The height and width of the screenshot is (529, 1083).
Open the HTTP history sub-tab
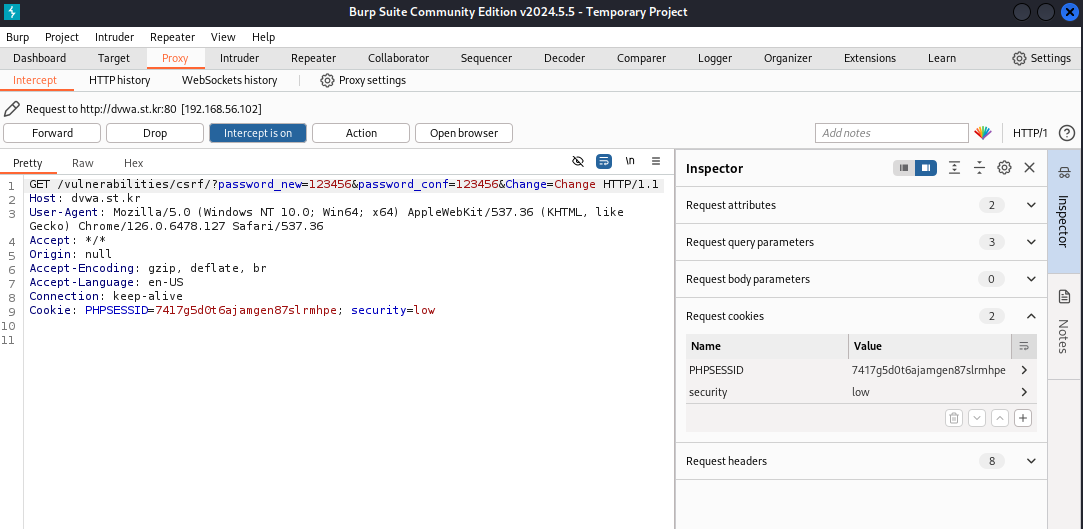point(119,80)
